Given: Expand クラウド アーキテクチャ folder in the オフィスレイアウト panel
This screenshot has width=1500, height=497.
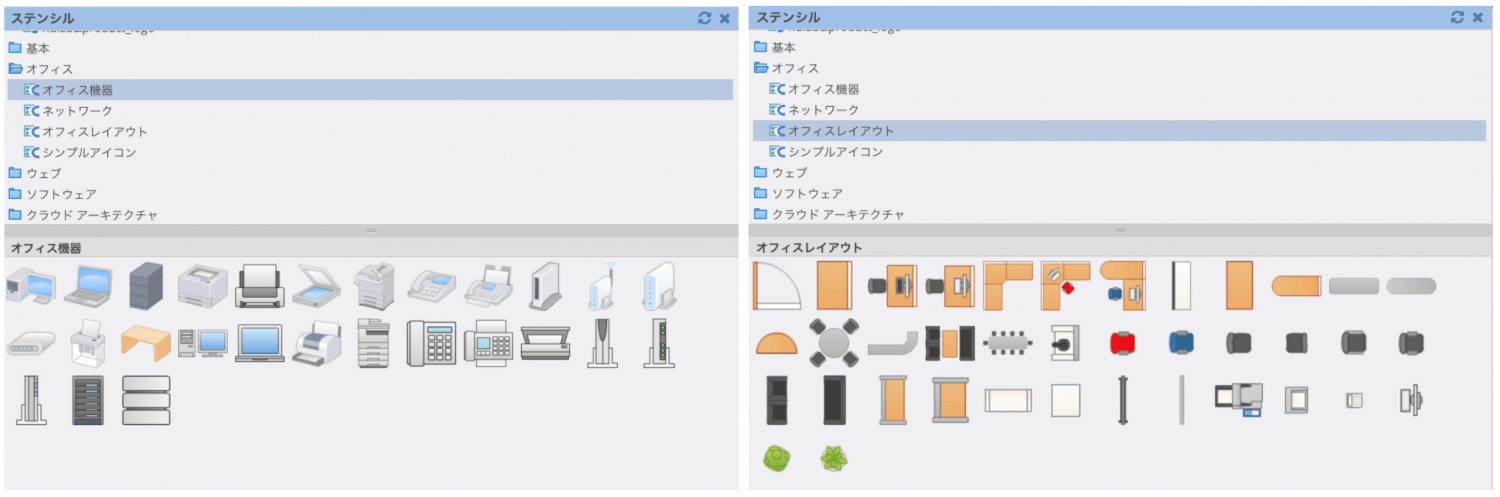Looking at the screenshot, I should click(x=837, y=214).
